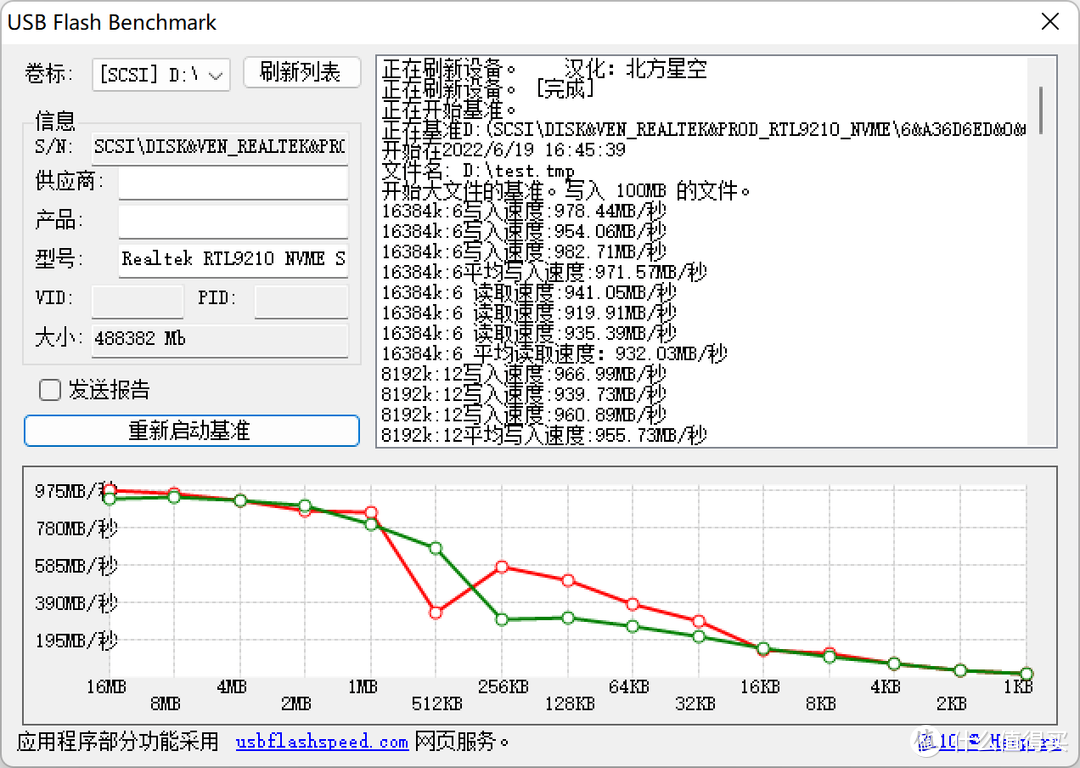Click the green data point at 512KB

pos(435,548)
